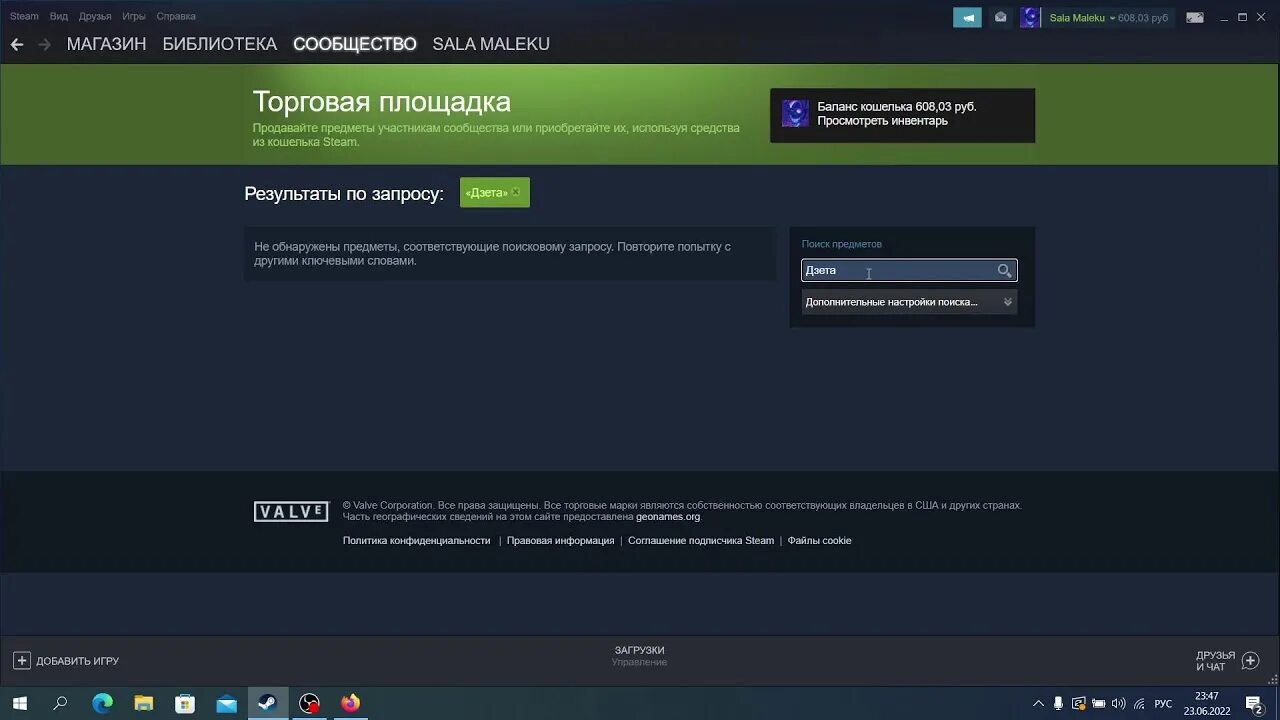Expand Дополнительные настройки поиска dropdown
The image size is (1280, 720).
[x=909, y=302]
